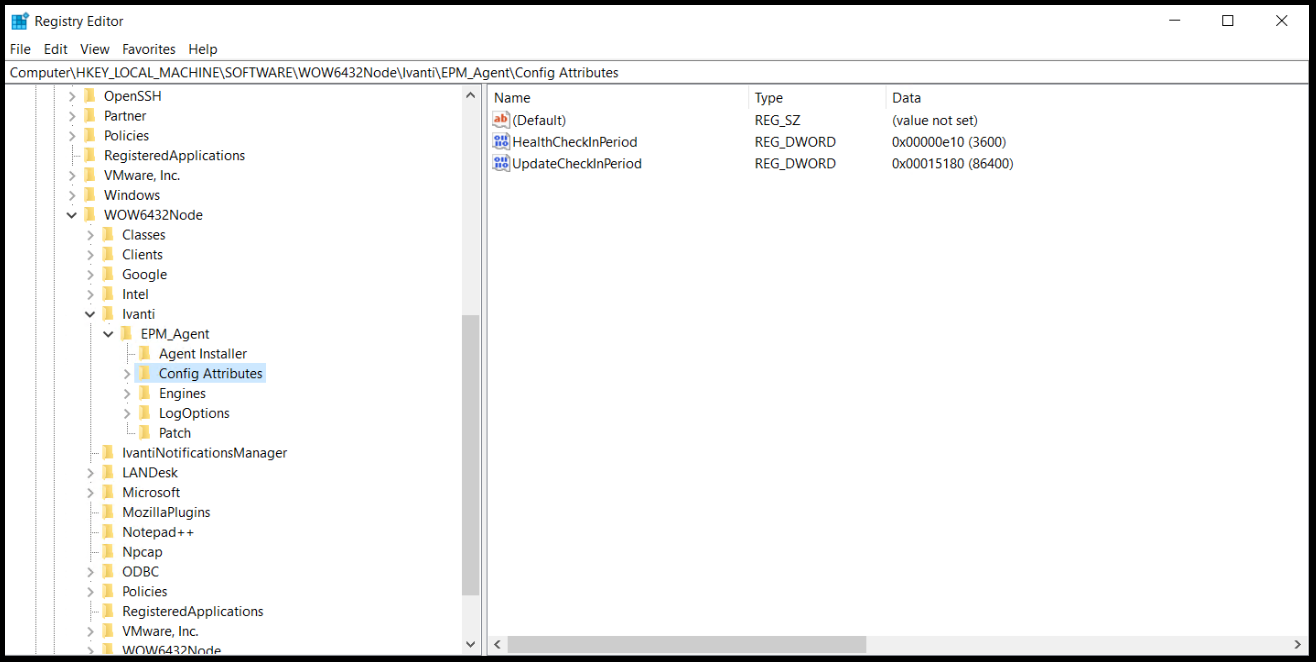Collapse the Ivanti key branch
The width and height of the screenshot is (1316, 662).
click(89, 313)
